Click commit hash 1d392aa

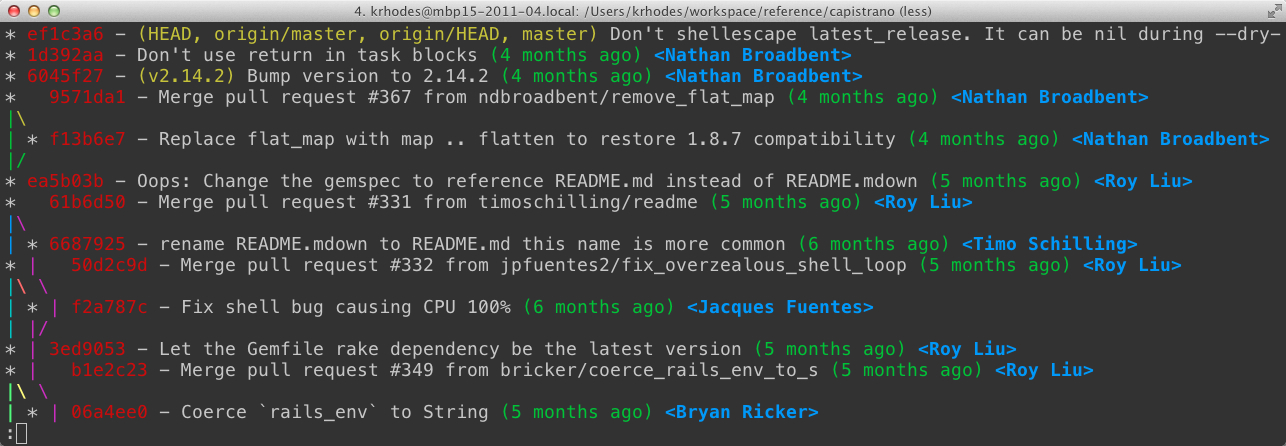66,55
